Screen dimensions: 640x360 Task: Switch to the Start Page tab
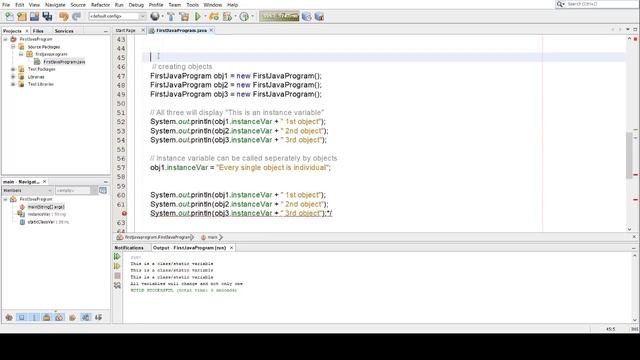point(126,31)
